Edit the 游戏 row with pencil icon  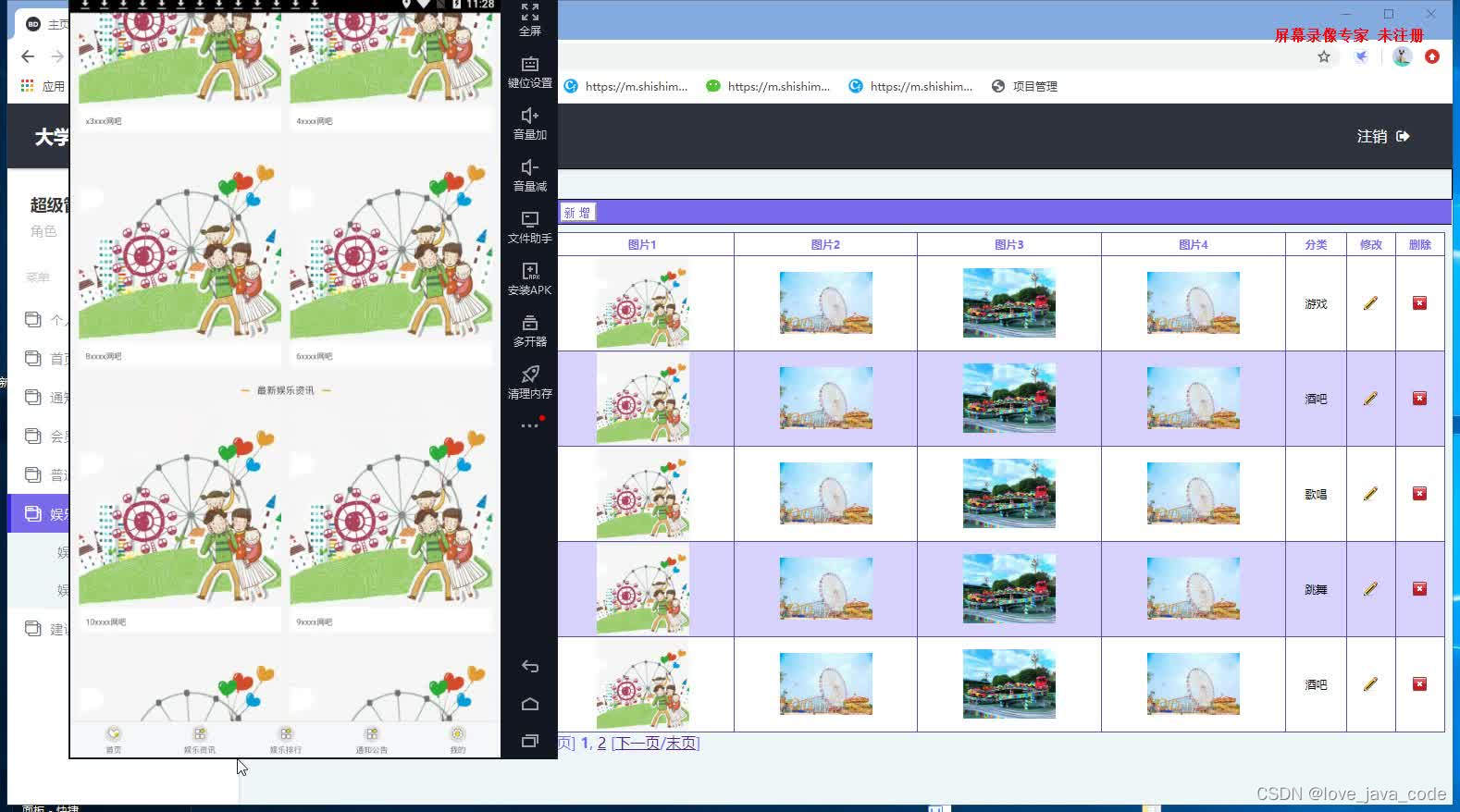pyautogui.click(x=1370, y=303)
